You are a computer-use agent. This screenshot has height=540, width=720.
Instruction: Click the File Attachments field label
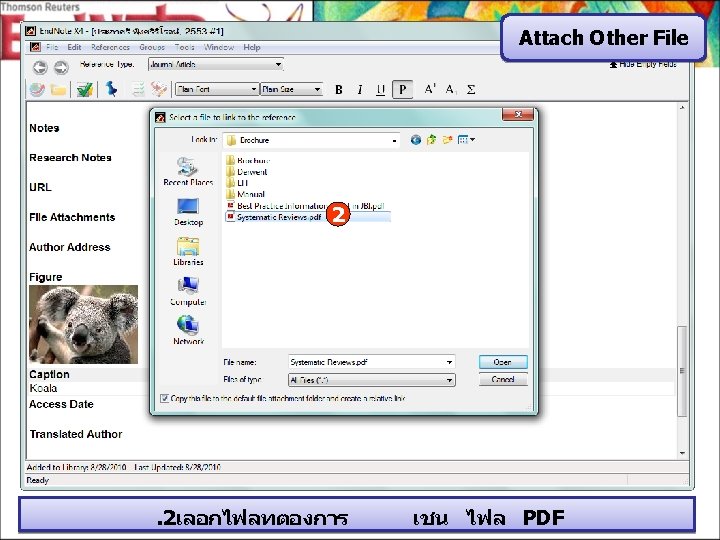(x=72, y=217)
